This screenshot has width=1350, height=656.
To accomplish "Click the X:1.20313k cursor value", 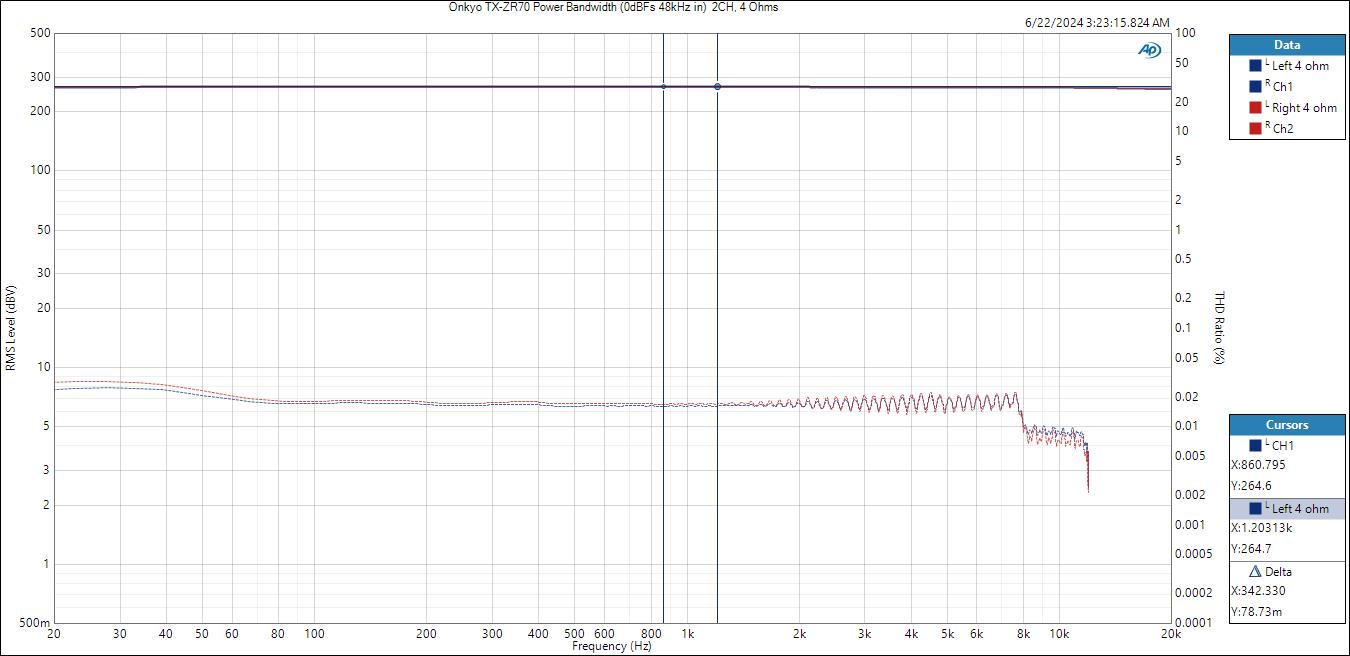I will [x=1261, y=528].
